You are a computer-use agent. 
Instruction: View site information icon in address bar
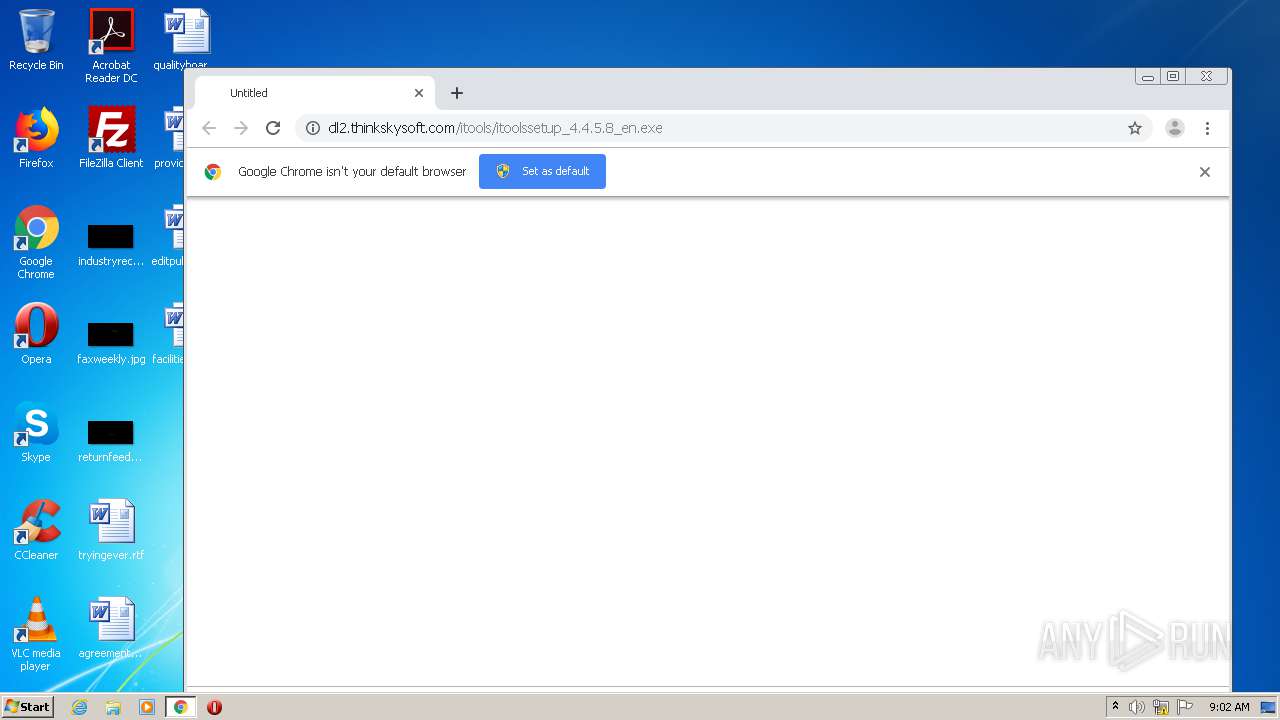tap(312, 128)
